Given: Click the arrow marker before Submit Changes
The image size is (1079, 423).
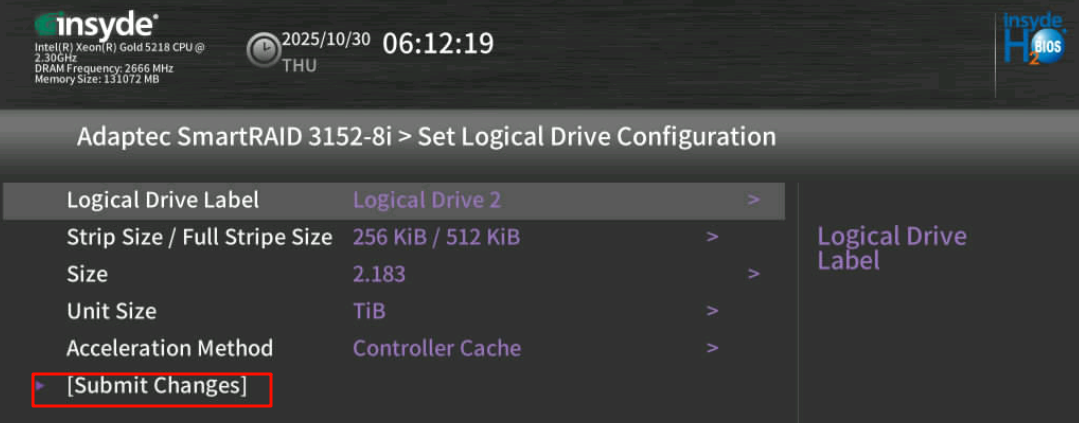Looking at the screenshot, I should [40, 384].
